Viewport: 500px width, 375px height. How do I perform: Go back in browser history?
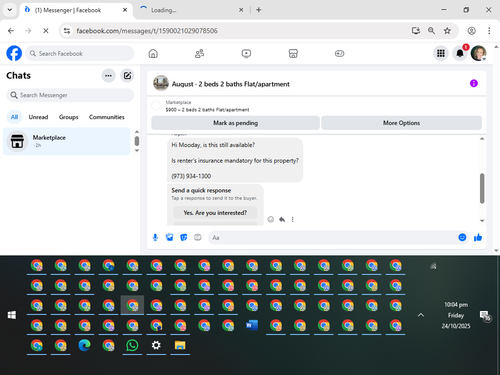click(x=11, y=31)
